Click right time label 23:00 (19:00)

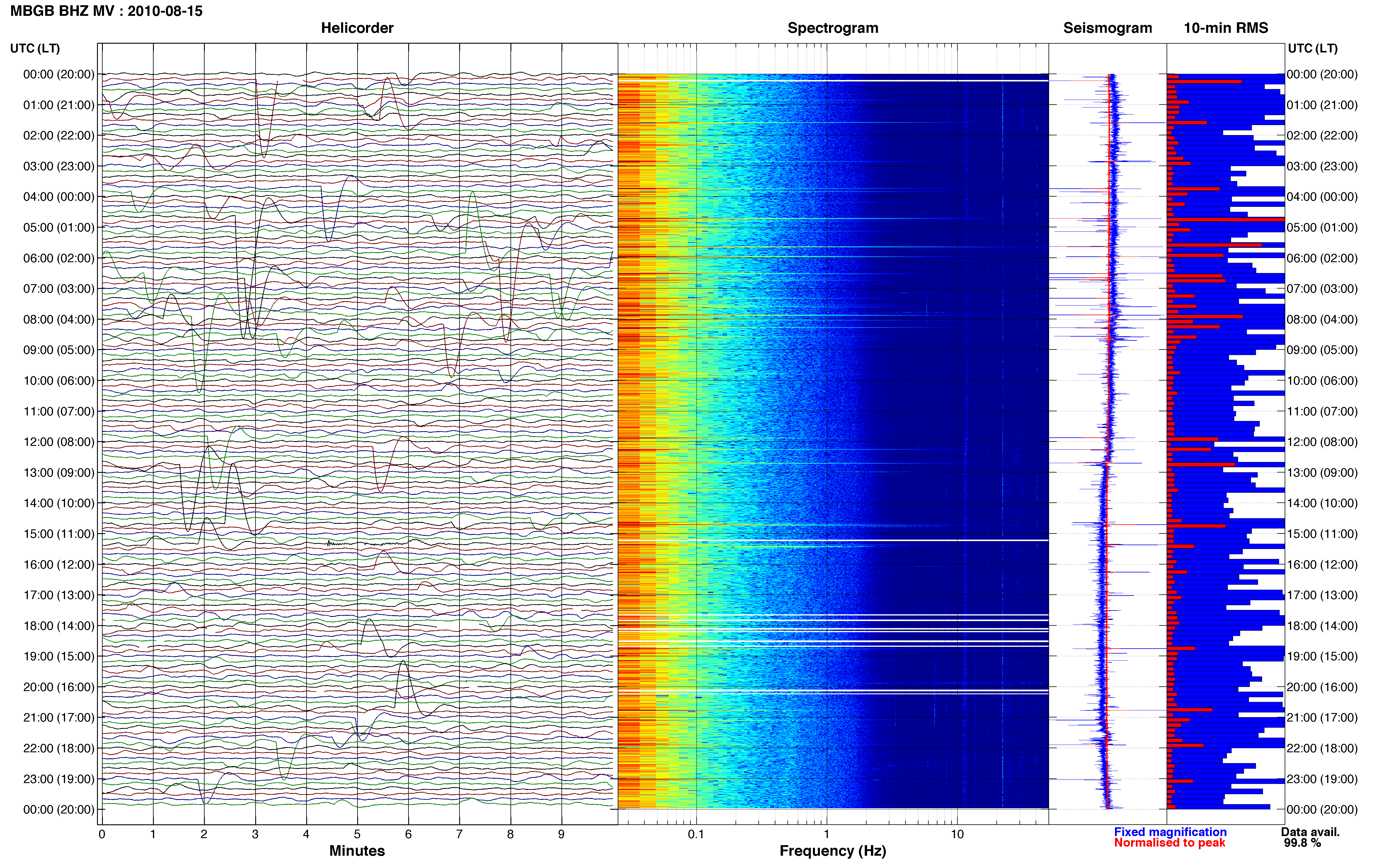(x=1322, y=778)
